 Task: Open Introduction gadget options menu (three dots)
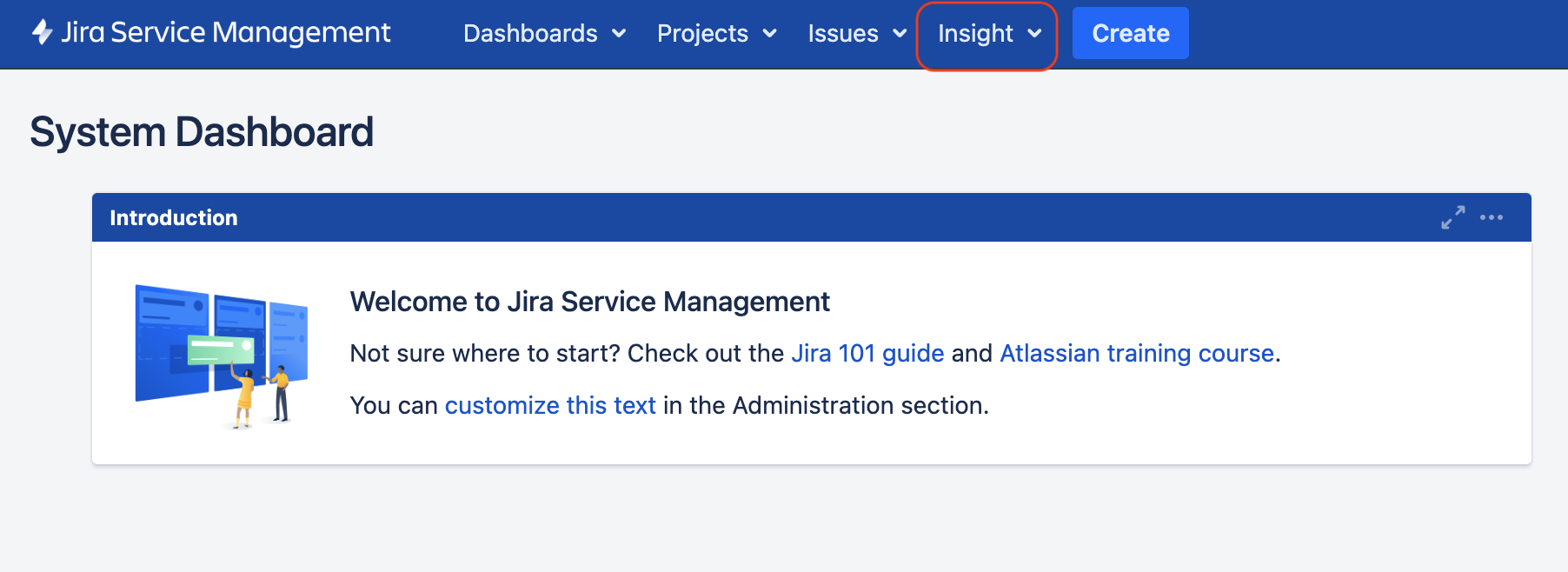tap(1492, 217)
